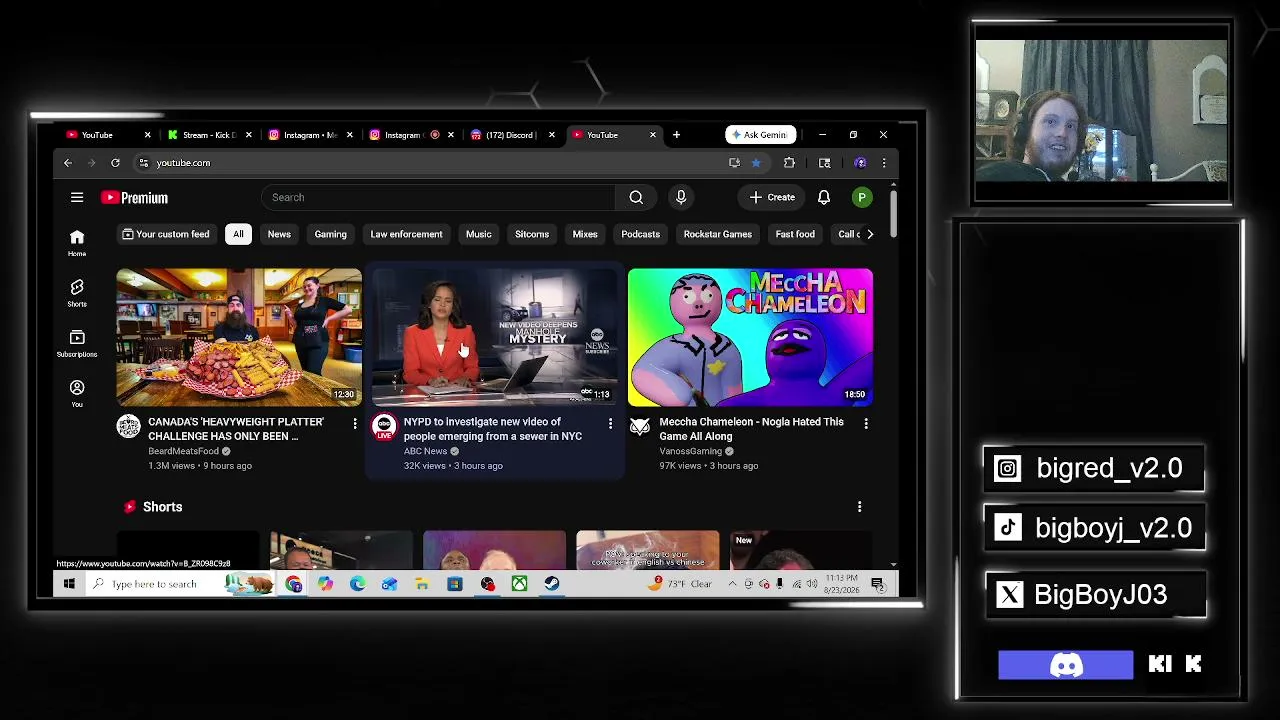The width and height of the screenshot is (1280, 720).
Task: Open a new browser tab
Action: 676,134
